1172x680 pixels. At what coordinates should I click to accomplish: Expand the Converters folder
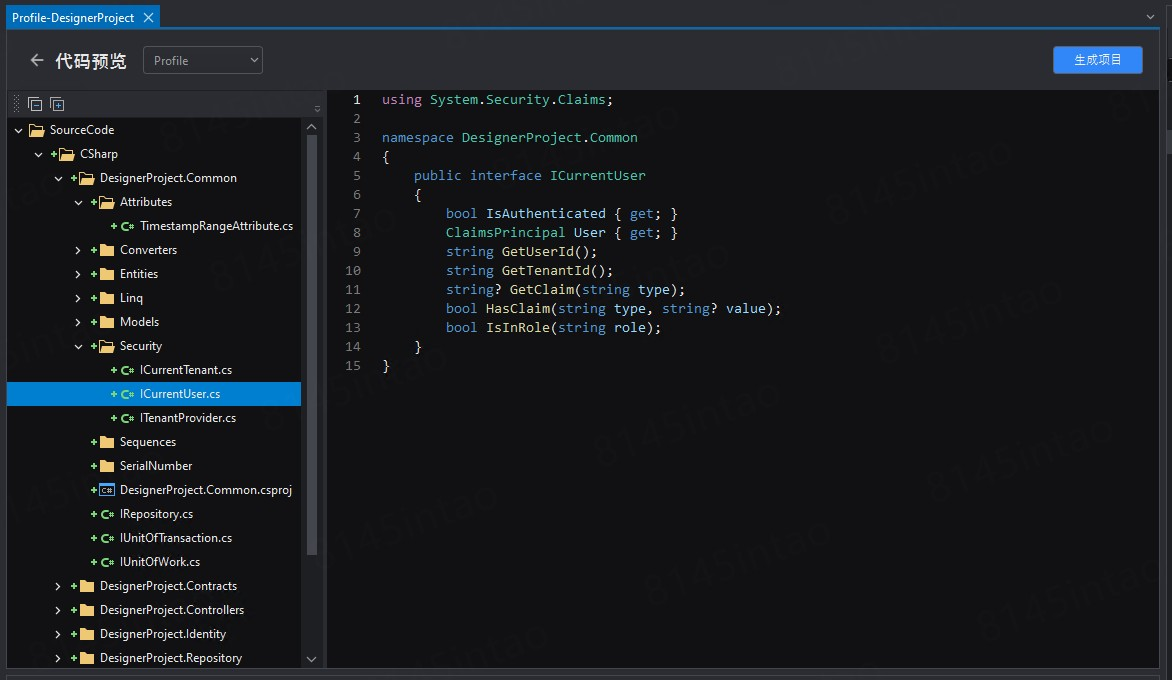(78, 250)
